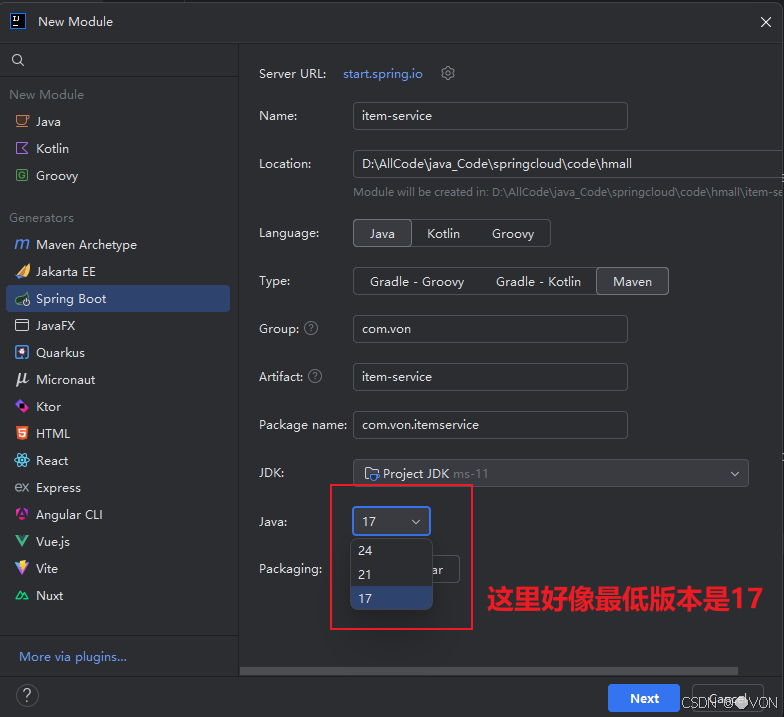
Task: Set language to Kotlin
Action: click(x=443, y=233)
